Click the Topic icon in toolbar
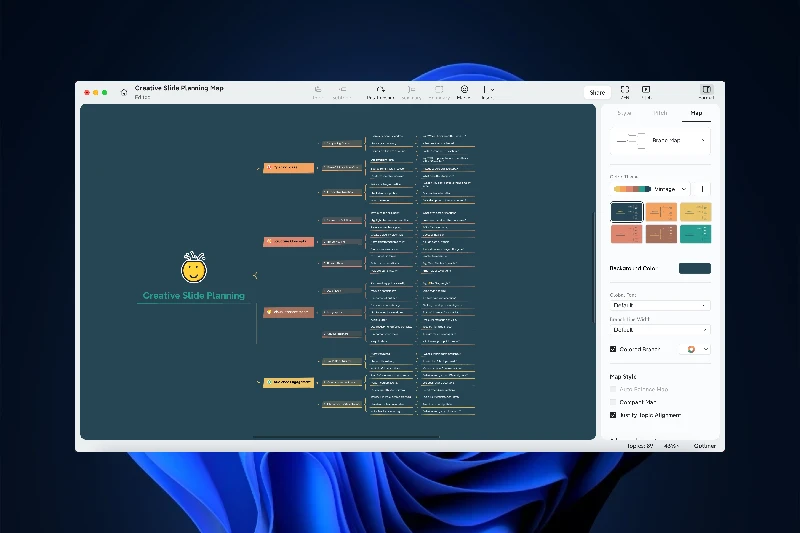The width and height of the screenshot is (800, 533). tap(318, 90)
